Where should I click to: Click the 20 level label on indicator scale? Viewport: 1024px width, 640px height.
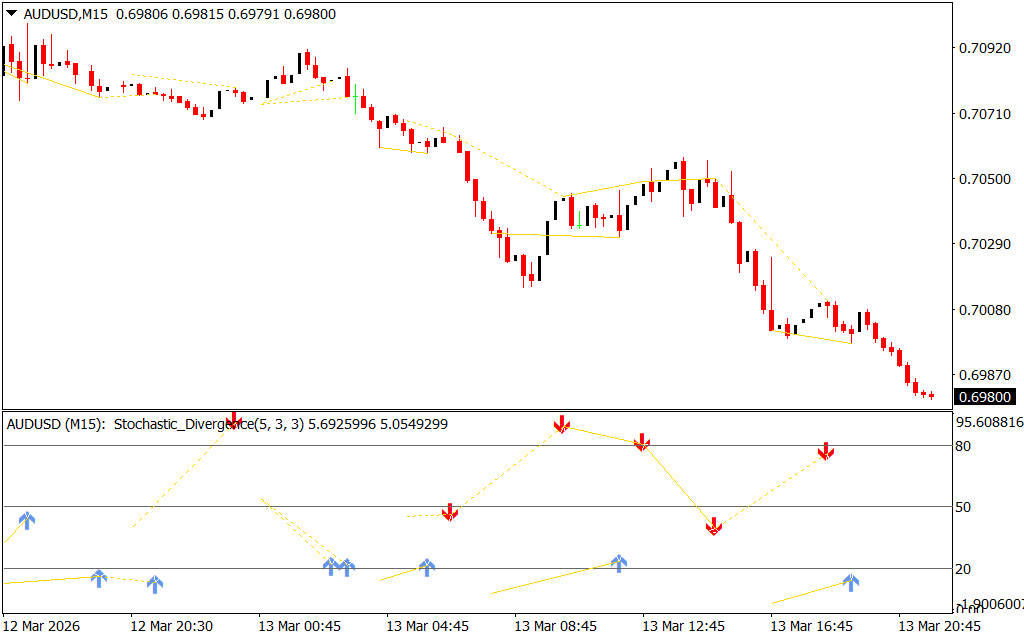(964, 569)
